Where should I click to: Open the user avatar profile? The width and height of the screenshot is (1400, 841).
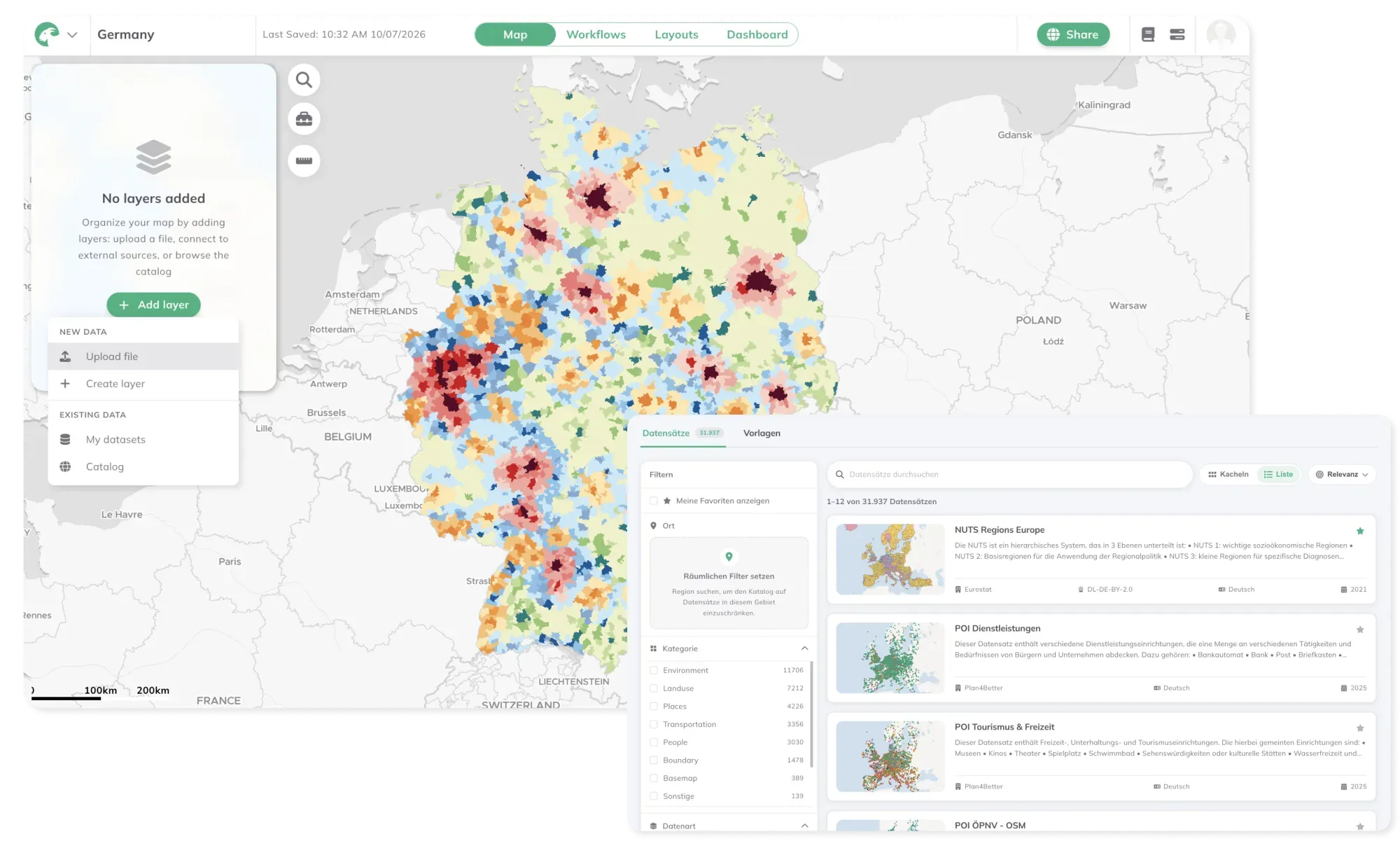[x=1221, y=34]
